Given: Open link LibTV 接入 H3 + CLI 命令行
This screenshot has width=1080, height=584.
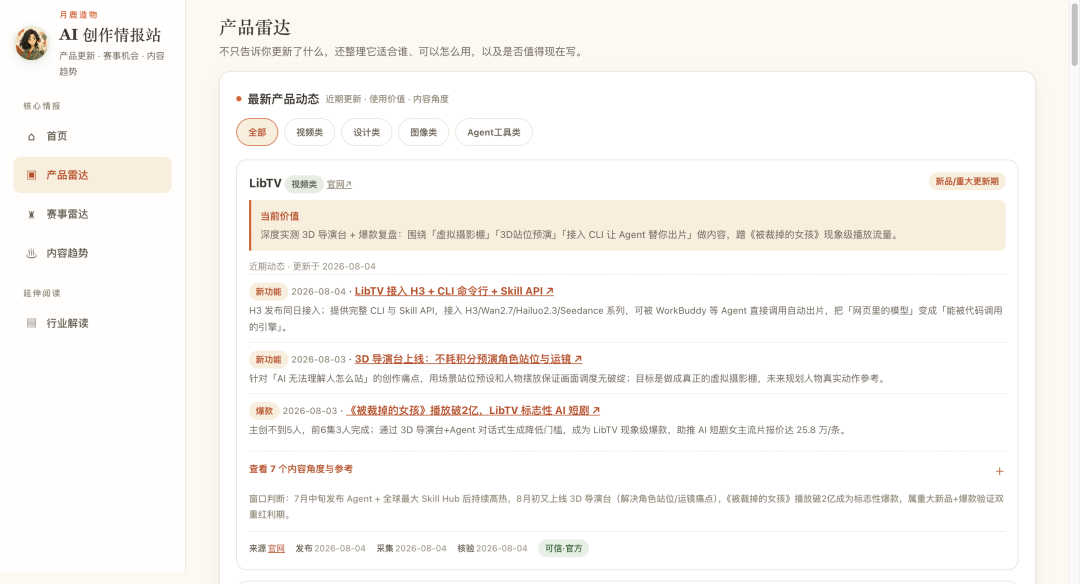Looking at the screenshot, I should tap(454, 291).
